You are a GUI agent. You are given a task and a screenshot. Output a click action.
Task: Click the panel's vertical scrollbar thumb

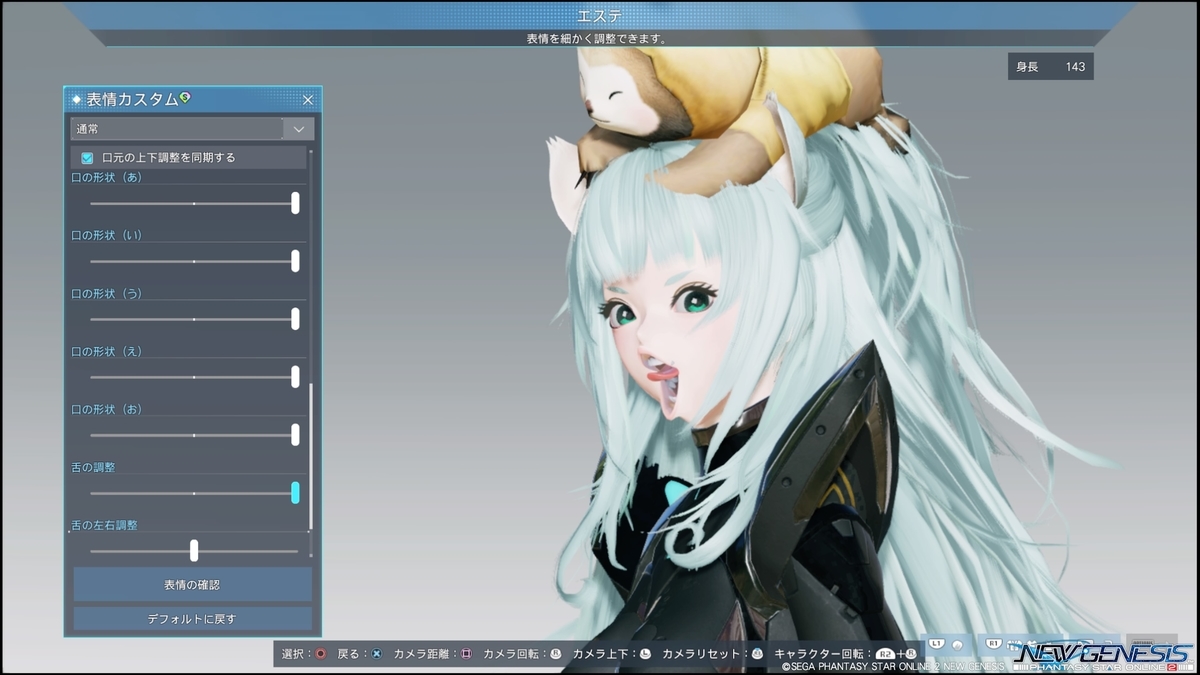[x=311, y=456]
